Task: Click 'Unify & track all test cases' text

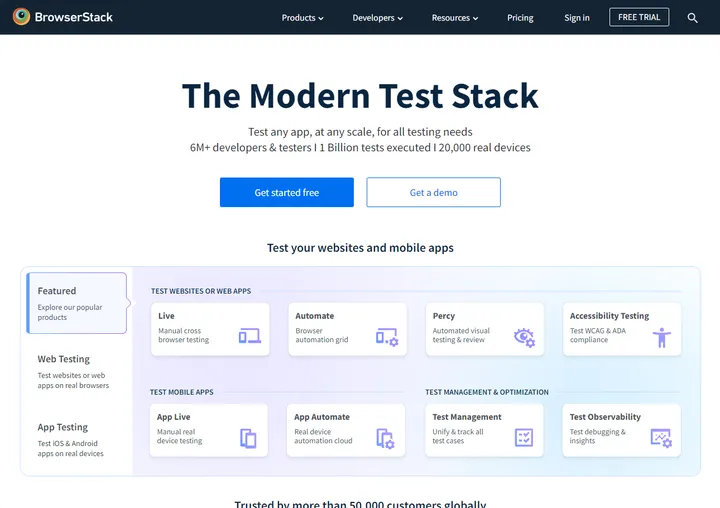Action: (x=458, y=436)
